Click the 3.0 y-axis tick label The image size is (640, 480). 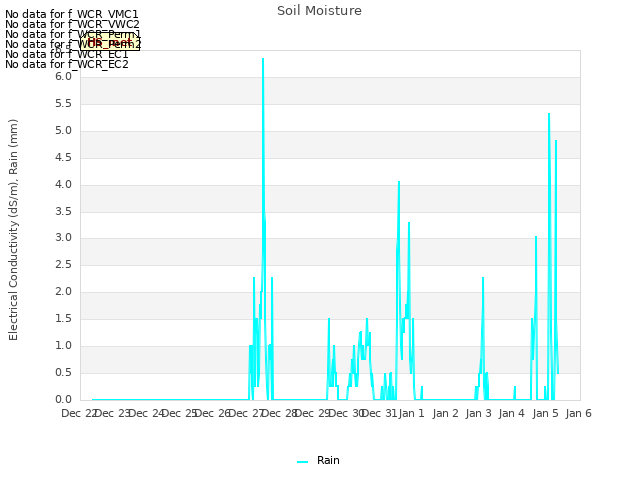pos(63,238)
